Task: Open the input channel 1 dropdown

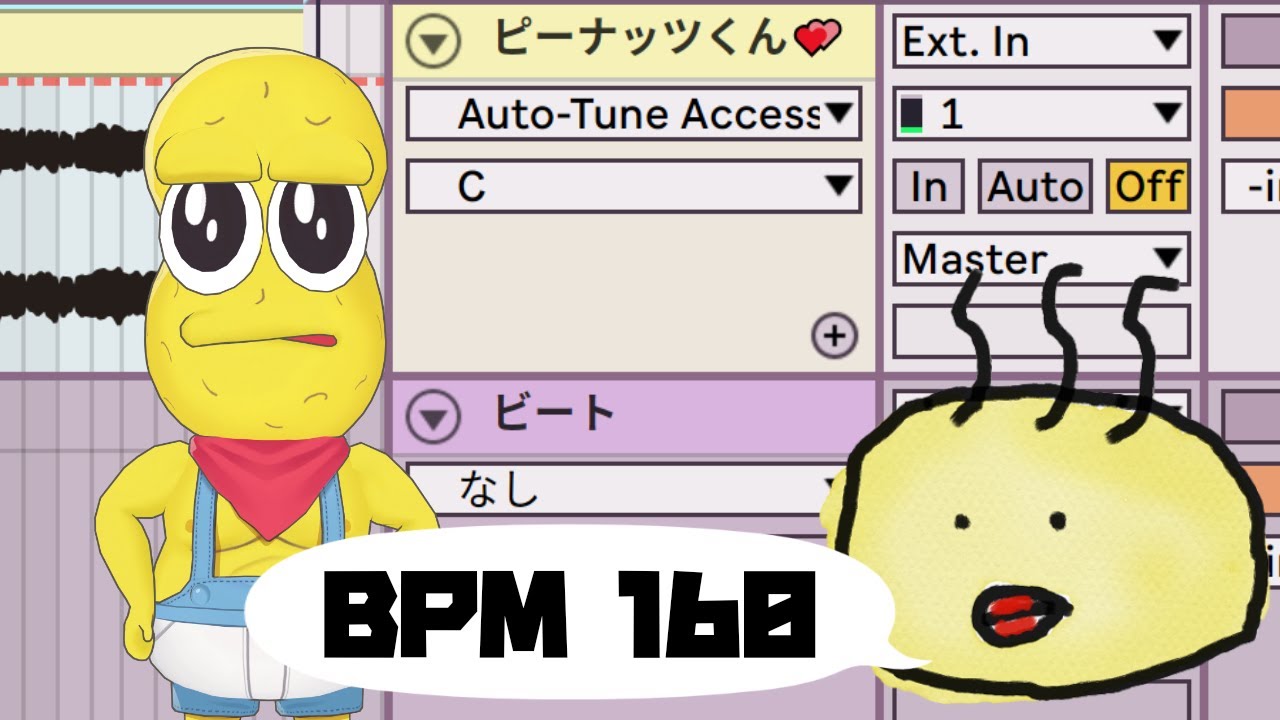Action: click(1041, 114)
